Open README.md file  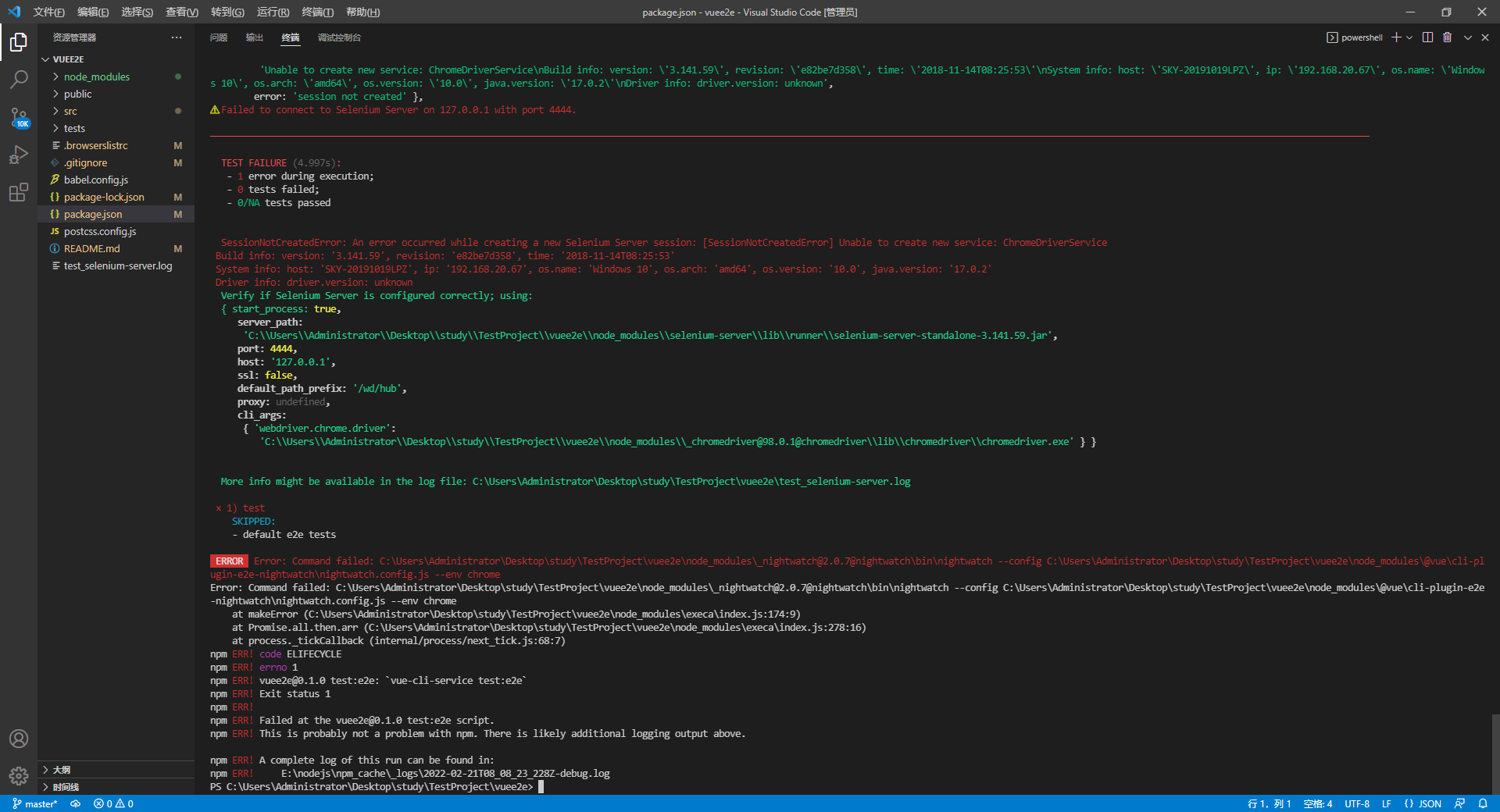[116, 248]
